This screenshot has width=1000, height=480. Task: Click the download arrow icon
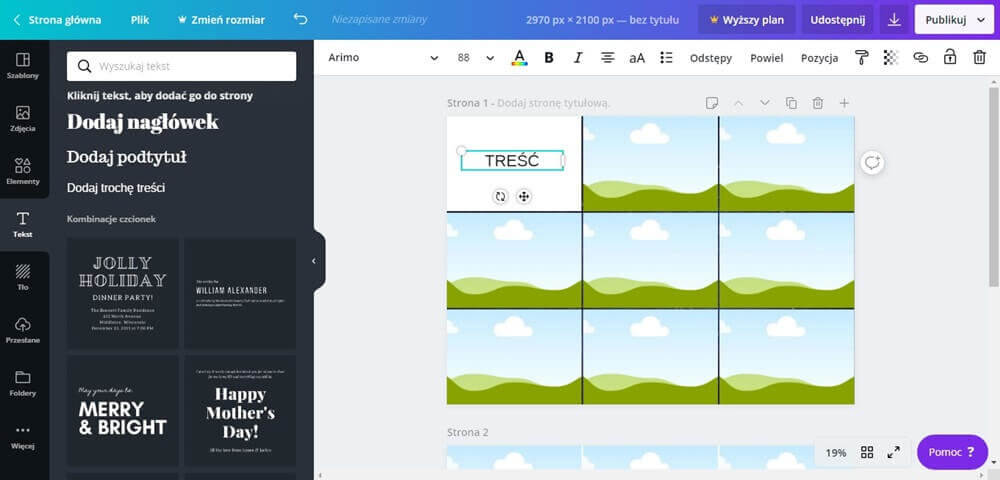point(894,19)
